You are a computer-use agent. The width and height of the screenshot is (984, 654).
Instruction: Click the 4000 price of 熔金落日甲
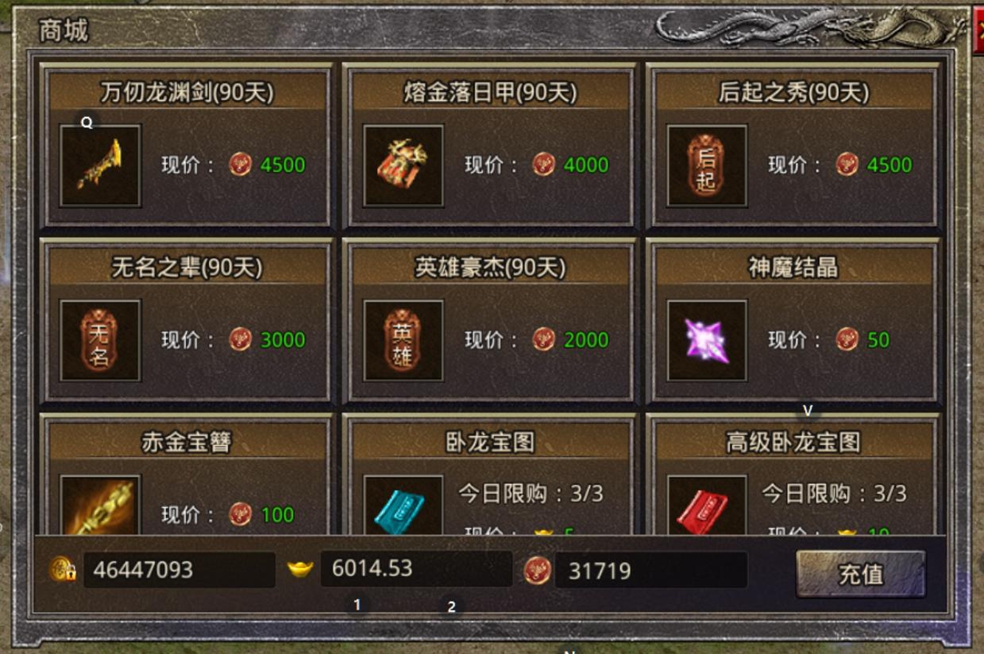[x=586, y=165]
